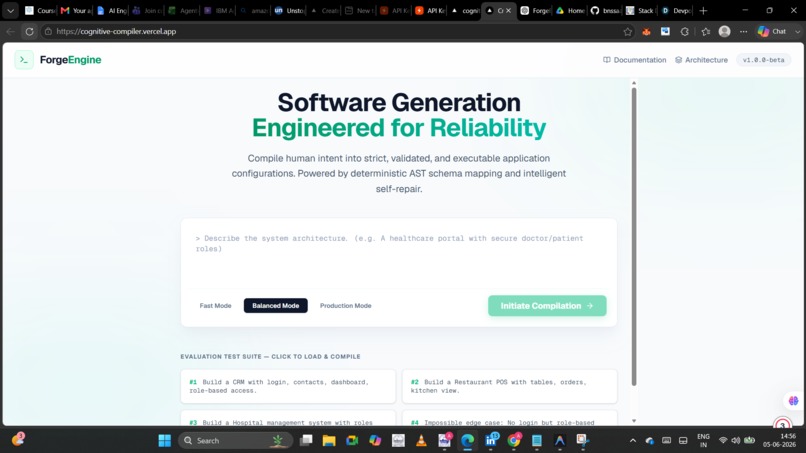The width and height of the screenshot is (806, 453).
Task: Expand the tab actions dropdown
Action: pyautogui.click(x=10, y=10)
